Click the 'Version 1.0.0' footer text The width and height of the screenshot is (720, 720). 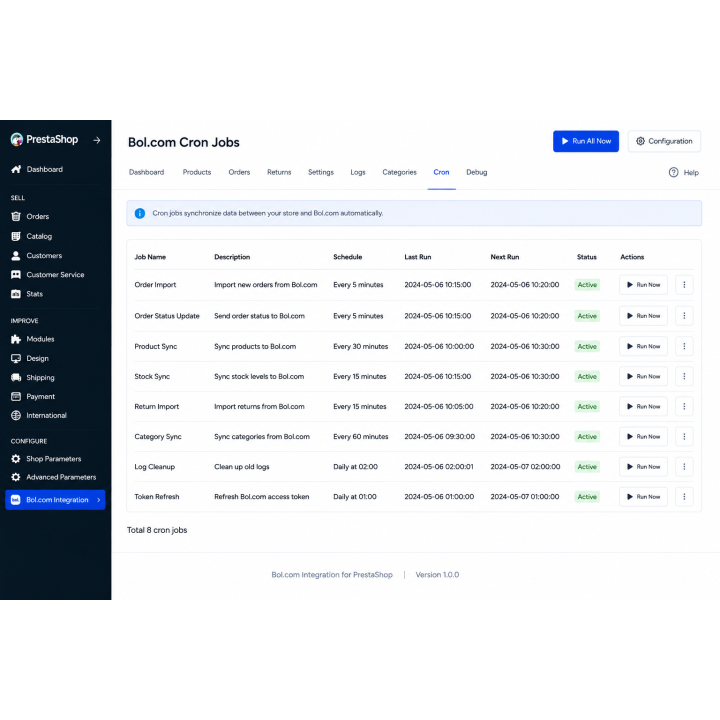[x=437, y=575]
